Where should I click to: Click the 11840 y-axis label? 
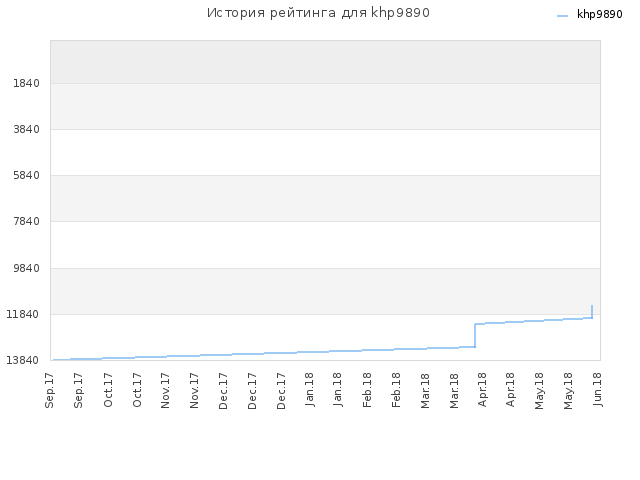point(23,314)
